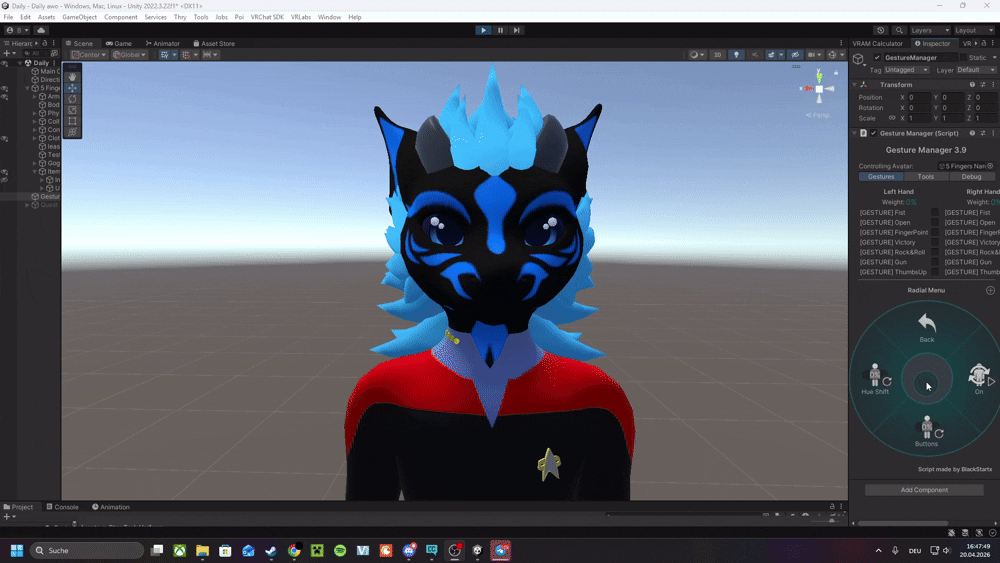Click the Back arrow in Radial Menu
This screenshot has width=1000, height=563.
pyautogui.click(x=927, y=325)
